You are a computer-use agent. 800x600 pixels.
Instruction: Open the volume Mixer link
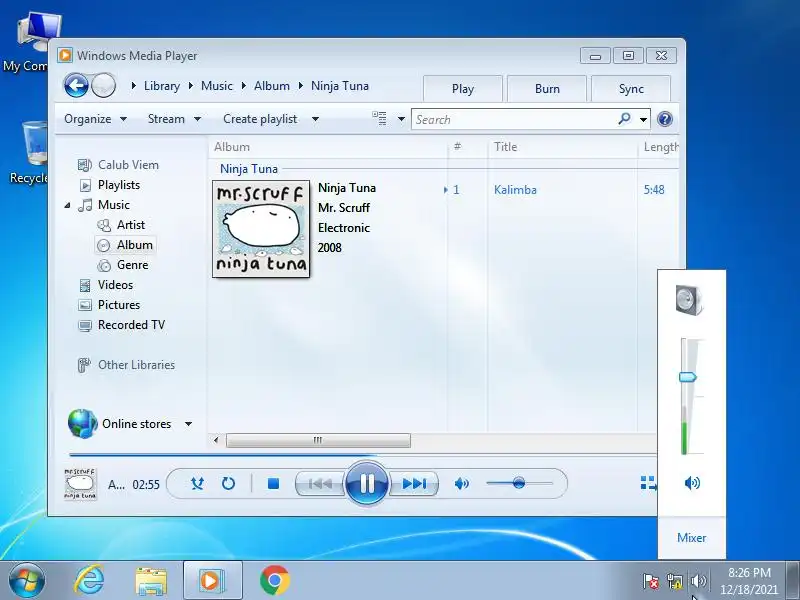(x=691, y=537)
